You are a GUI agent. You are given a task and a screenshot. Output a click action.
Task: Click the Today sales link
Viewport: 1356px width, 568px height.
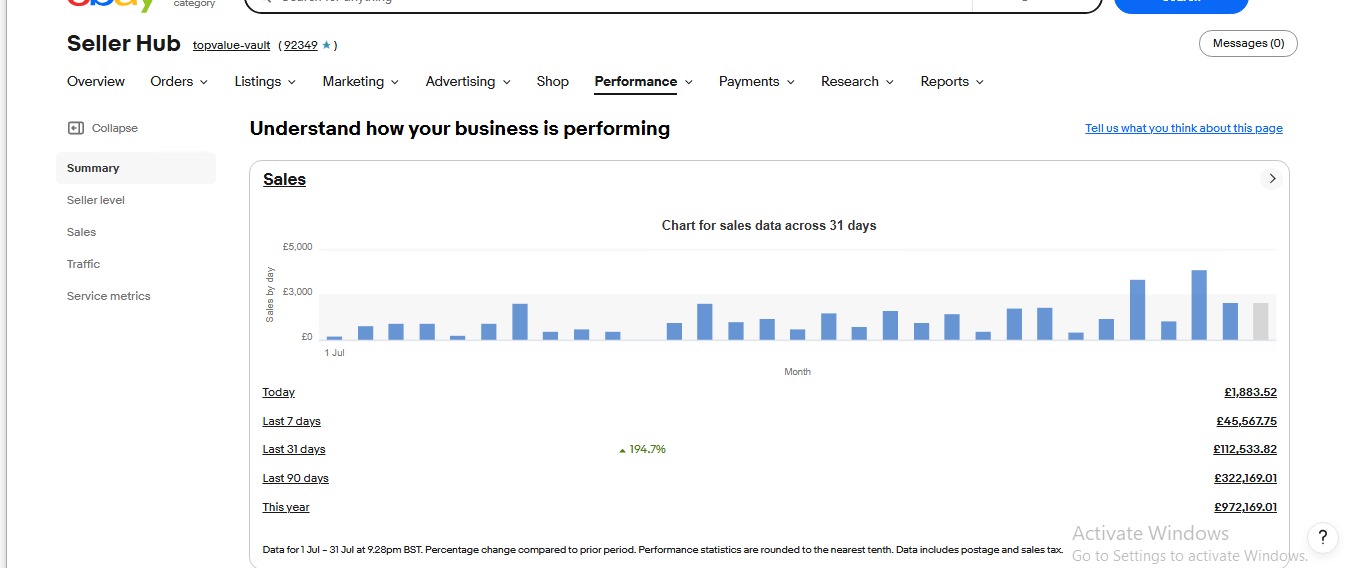point(279,392)
